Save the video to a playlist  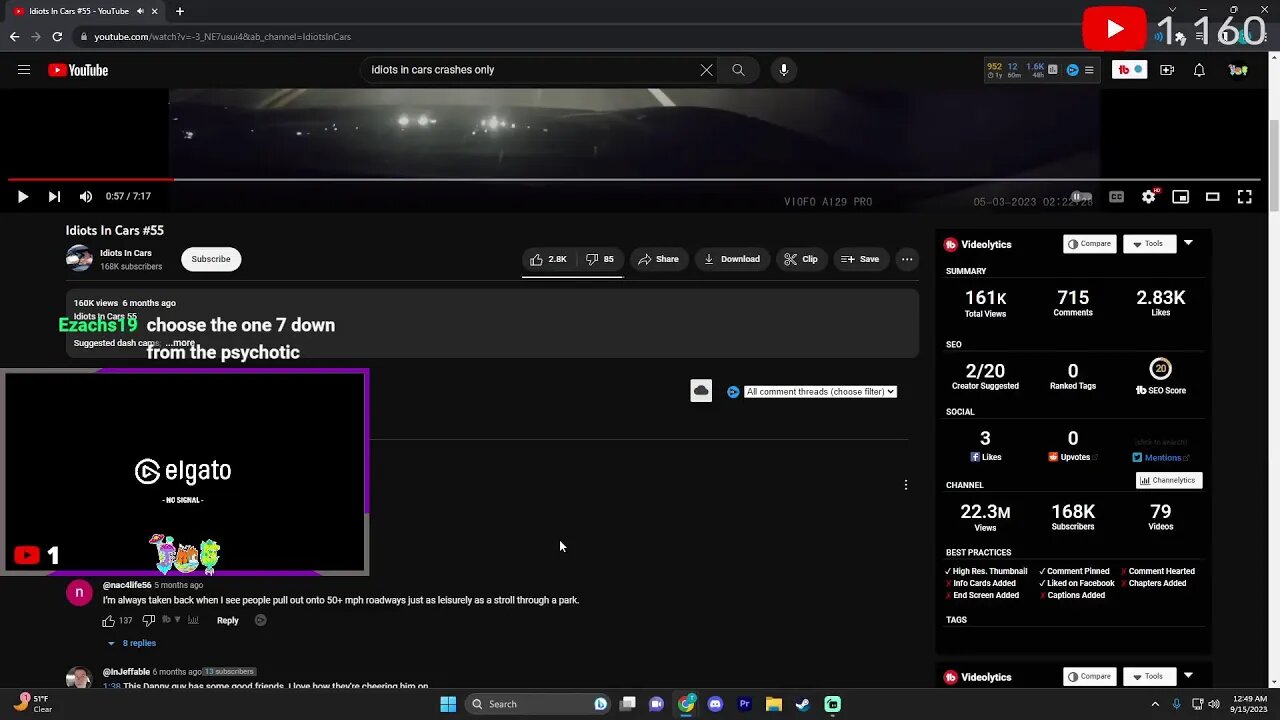[x=860, y=259]
